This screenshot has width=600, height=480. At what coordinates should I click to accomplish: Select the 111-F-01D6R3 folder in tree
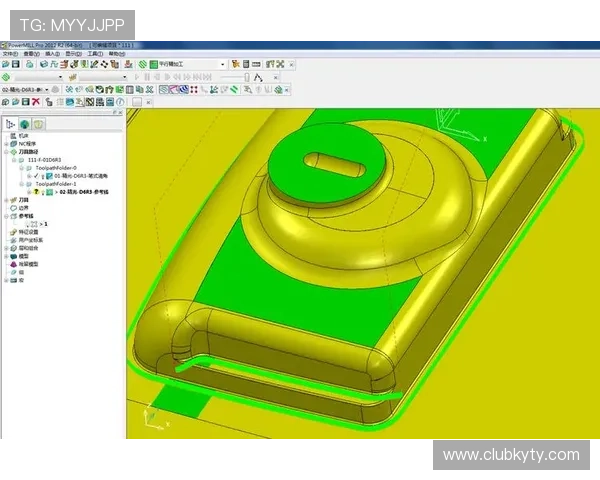[x=40, y=160]
